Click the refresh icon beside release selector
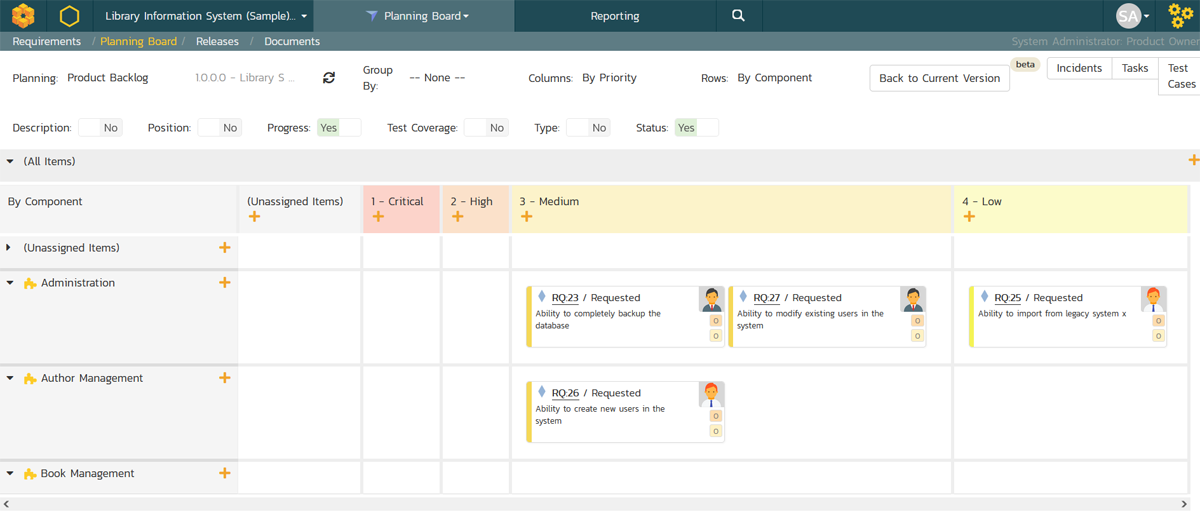 point(329,78)
